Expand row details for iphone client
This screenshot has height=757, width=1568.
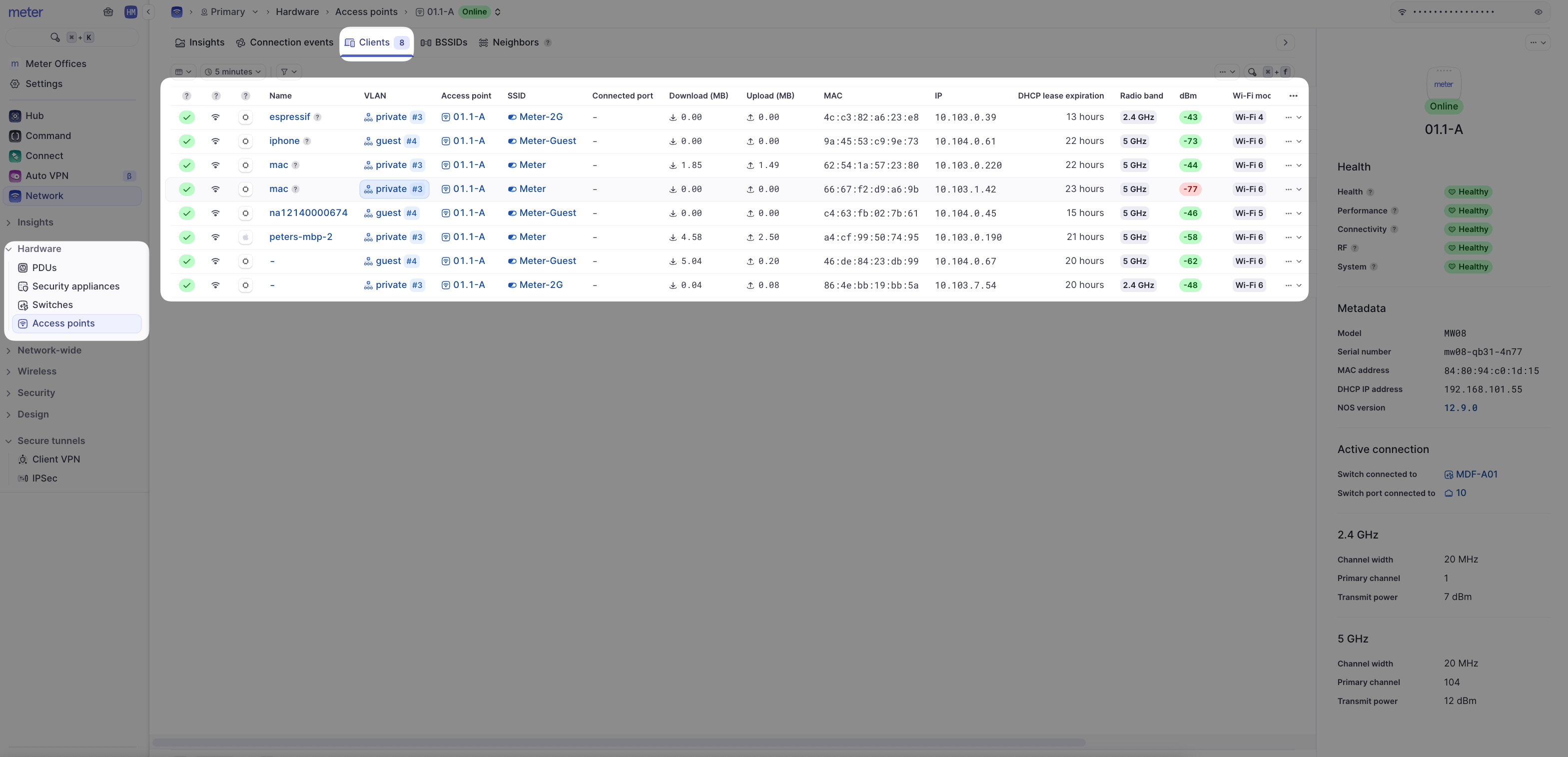[1298, 141]
